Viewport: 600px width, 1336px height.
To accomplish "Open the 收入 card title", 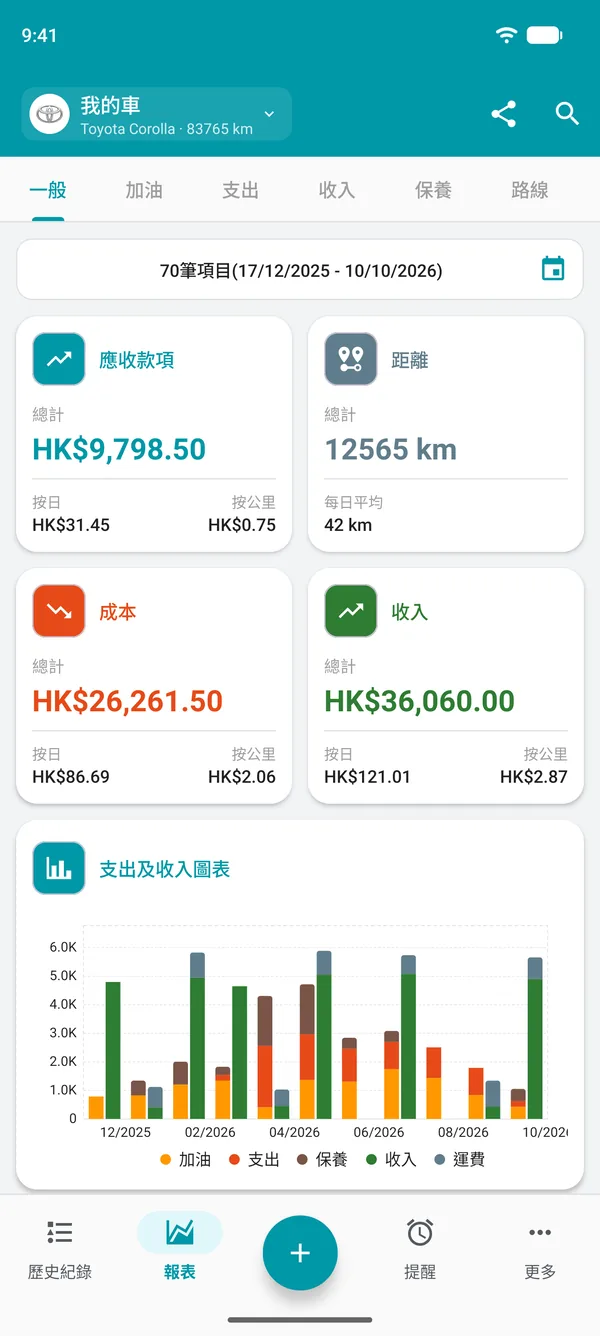I will (410, 612).
